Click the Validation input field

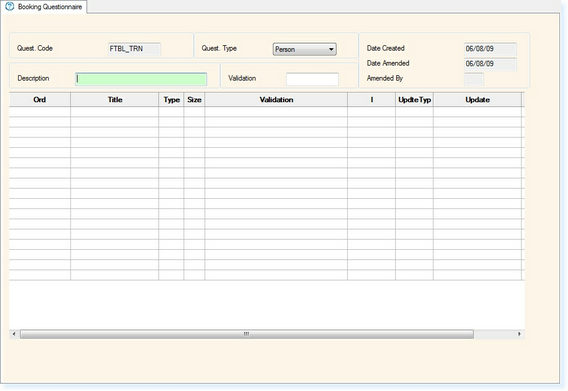[x=312, y=79]
